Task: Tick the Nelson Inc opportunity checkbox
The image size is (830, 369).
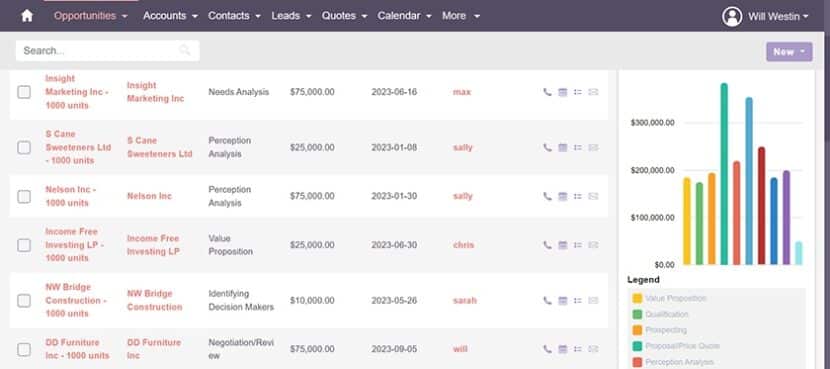Action: tap(24, 196)
